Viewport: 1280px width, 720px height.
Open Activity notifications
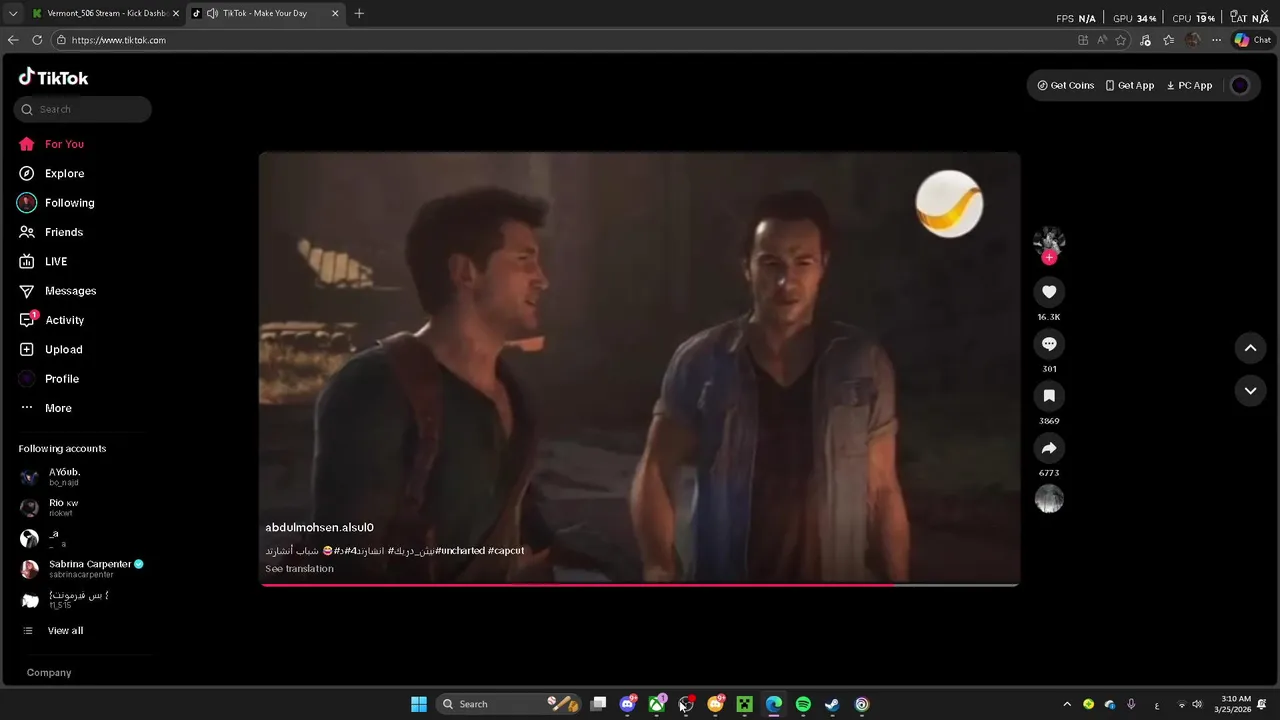(51, 320)
